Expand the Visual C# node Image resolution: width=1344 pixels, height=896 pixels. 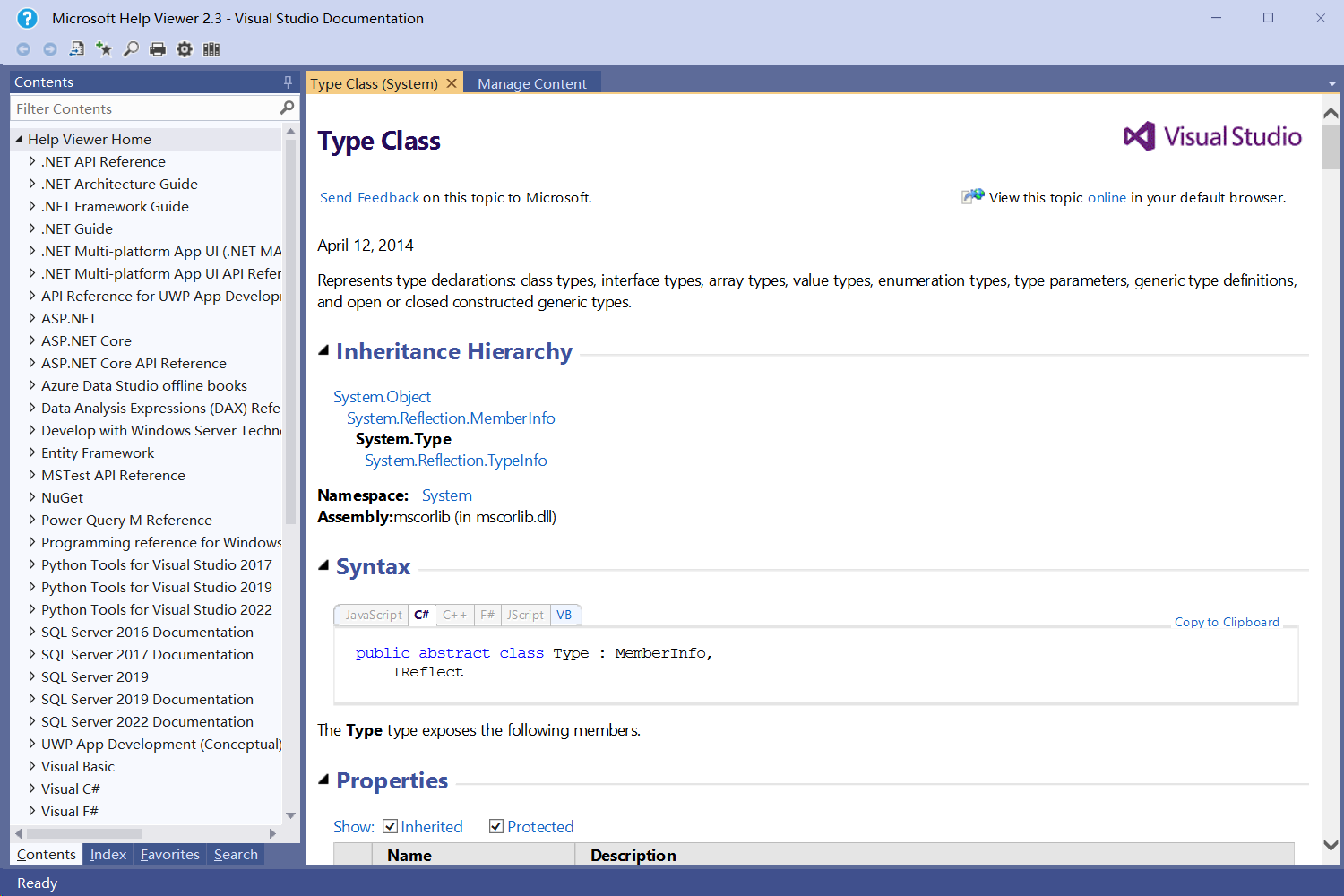coord(32,788)
